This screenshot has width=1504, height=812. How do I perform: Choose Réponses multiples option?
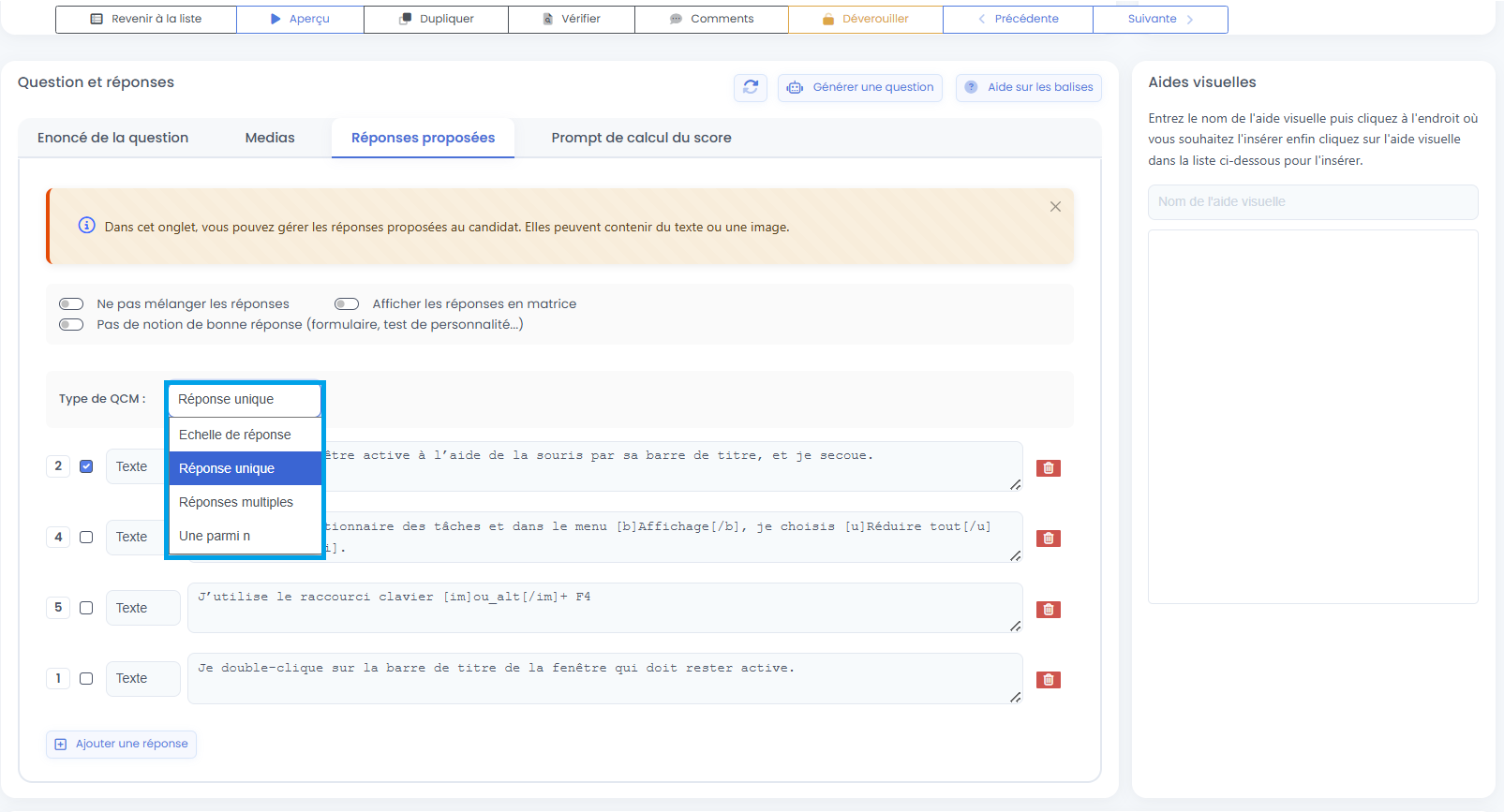245,502
